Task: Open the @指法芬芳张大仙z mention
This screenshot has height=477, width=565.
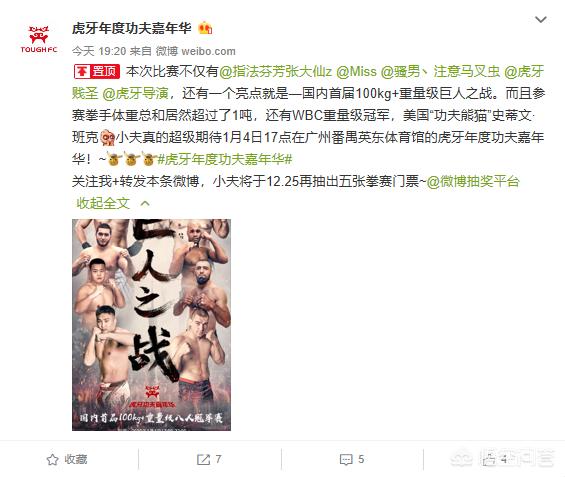Action: pyautogui.click(x=275, y=71)
